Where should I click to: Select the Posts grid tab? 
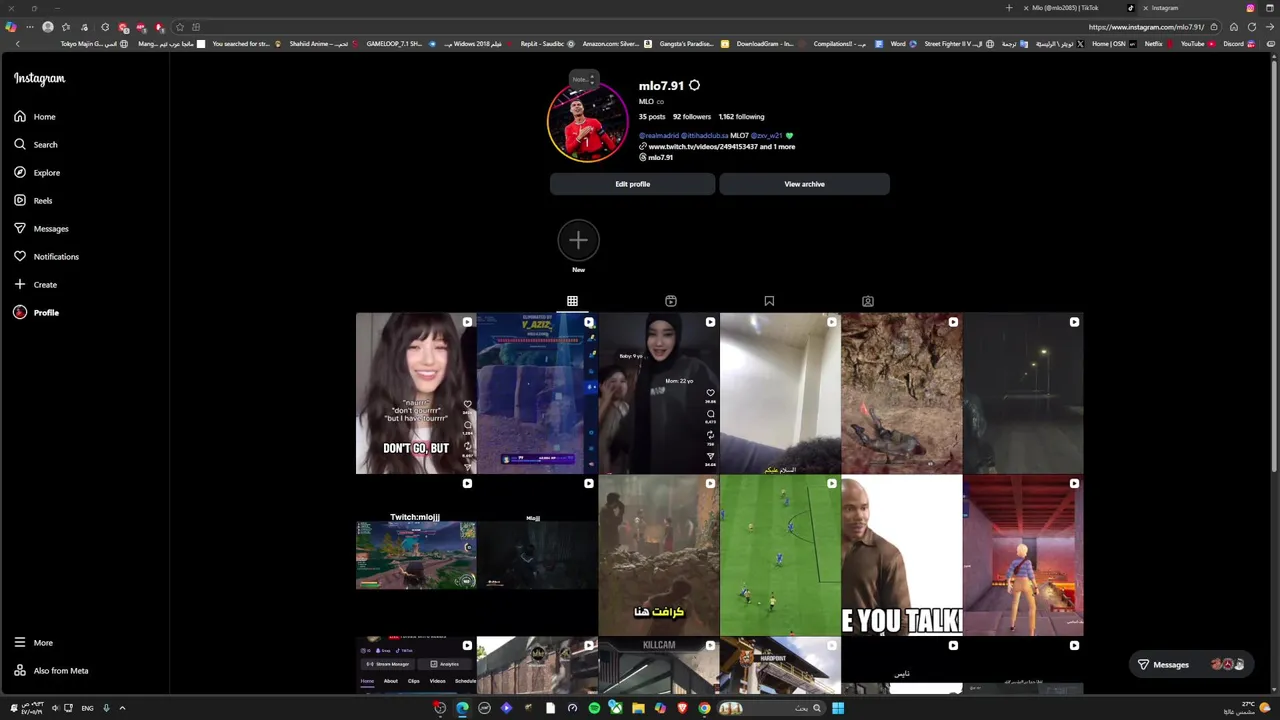tap(572, 301)
